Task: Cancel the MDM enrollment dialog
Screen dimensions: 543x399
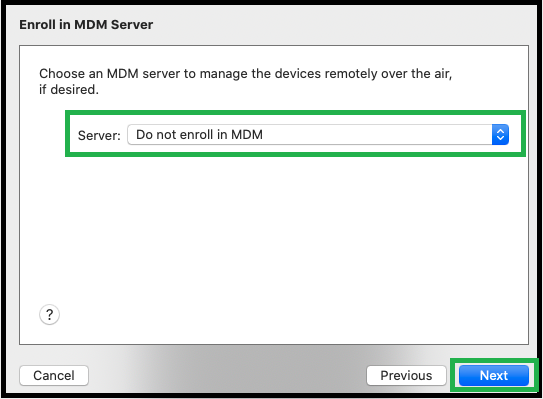Action: click(54, 375)
